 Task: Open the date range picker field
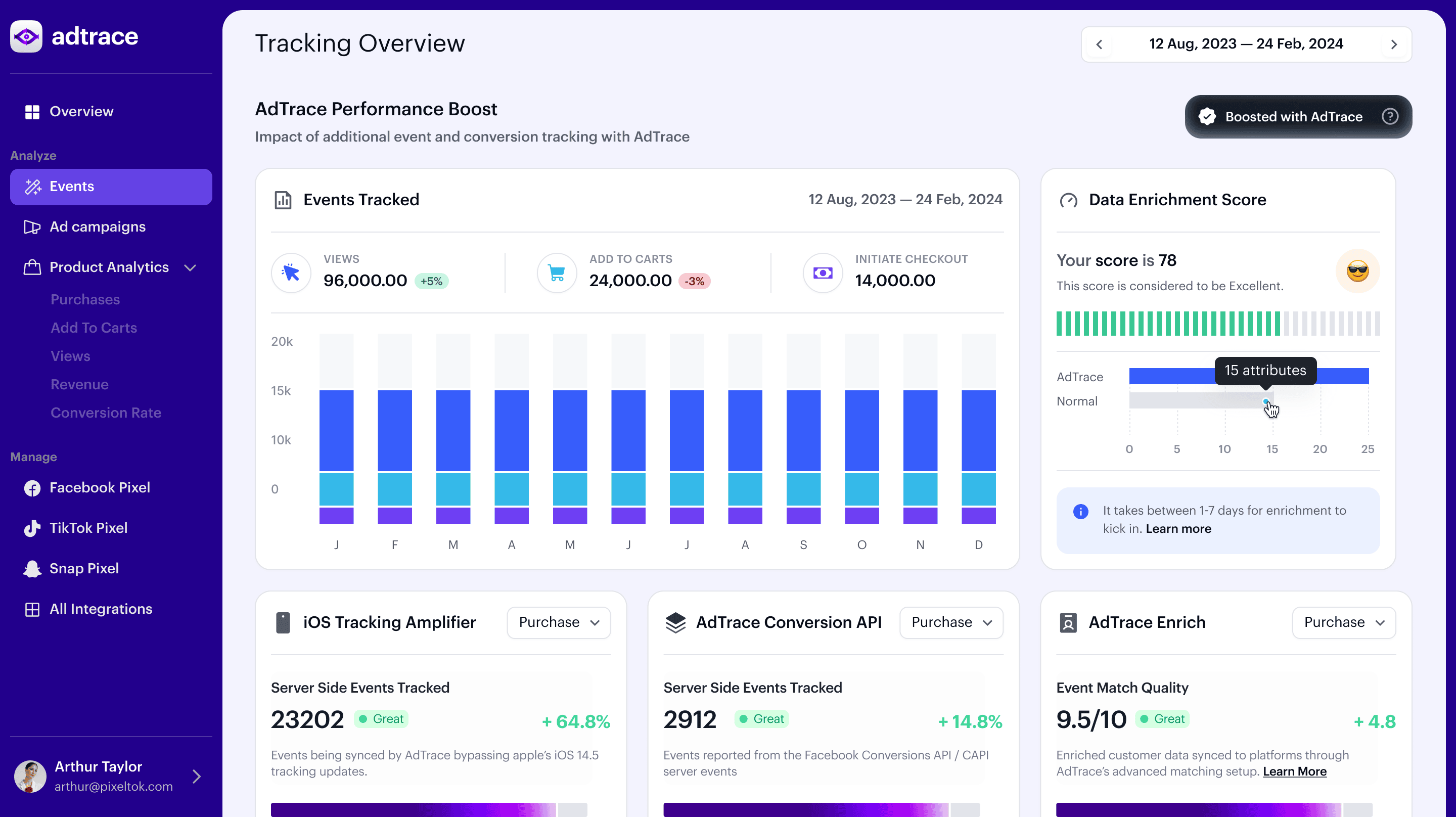[1246, 44]
